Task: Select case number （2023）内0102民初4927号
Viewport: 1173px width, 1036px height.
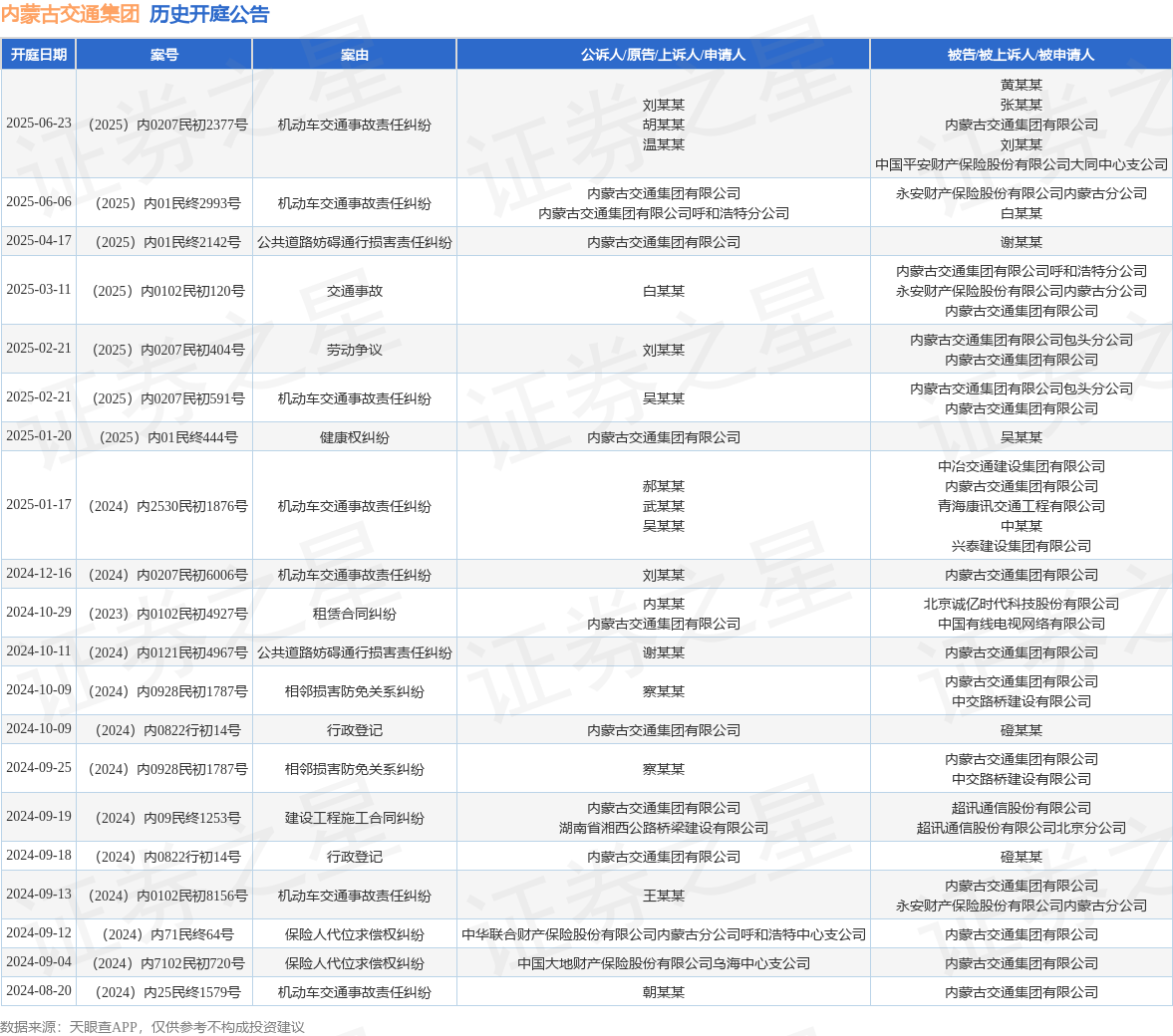Action: click(164, 614)
